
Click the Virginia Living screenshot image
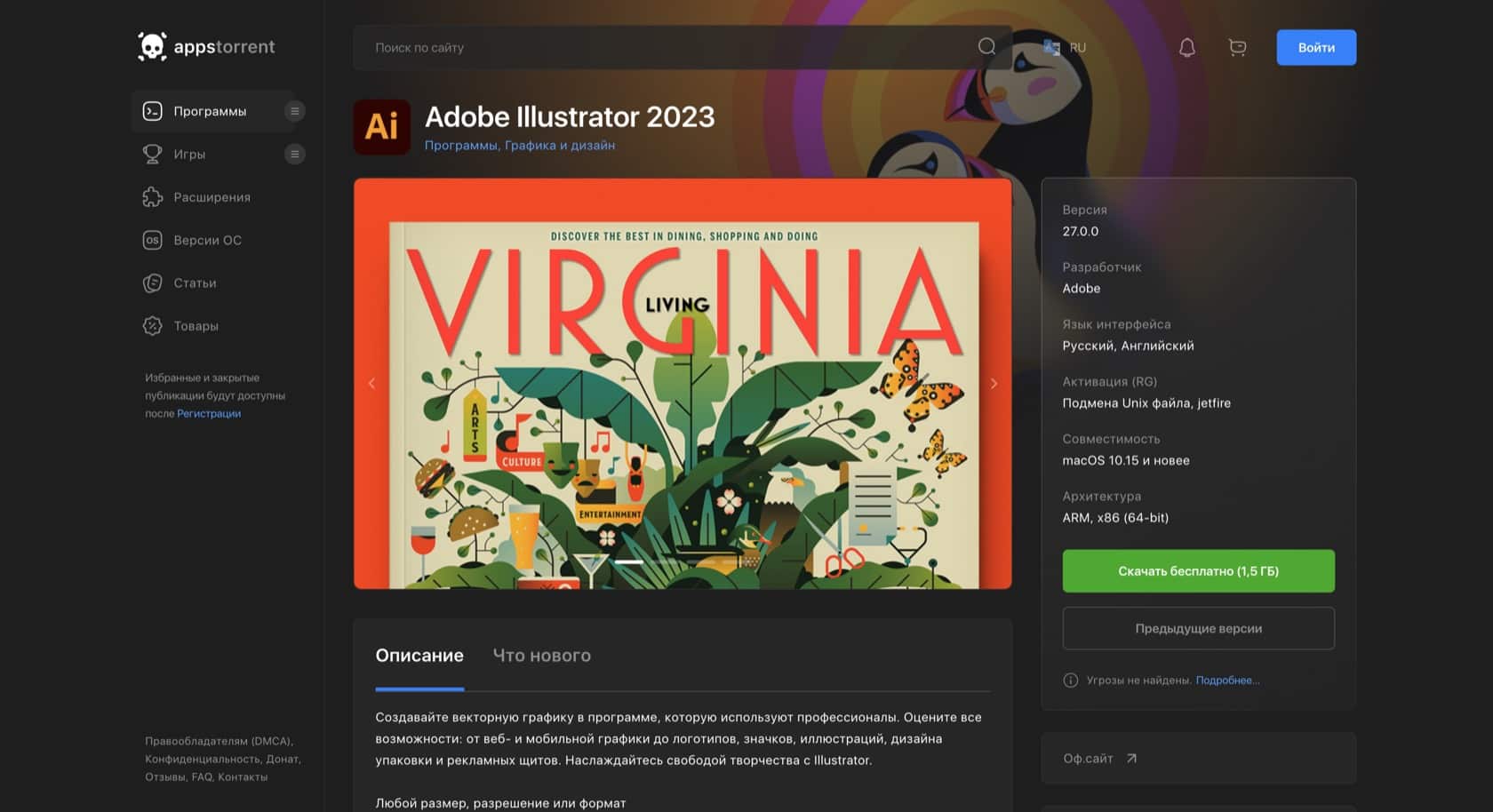683,383
